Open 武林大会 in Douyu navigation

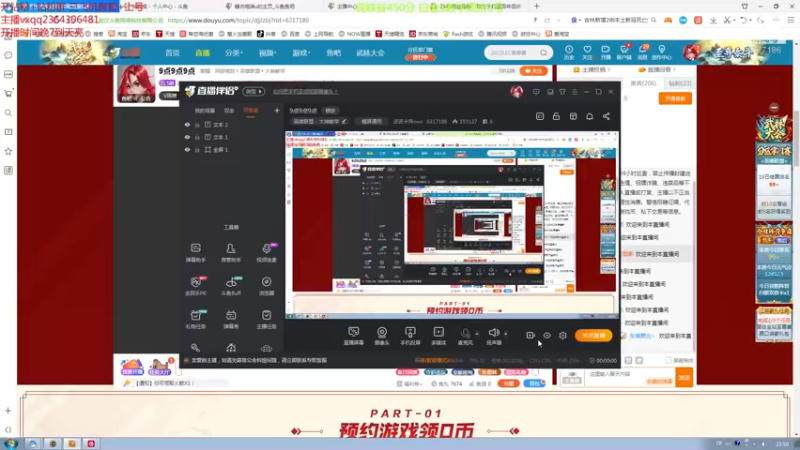(370, 53)
